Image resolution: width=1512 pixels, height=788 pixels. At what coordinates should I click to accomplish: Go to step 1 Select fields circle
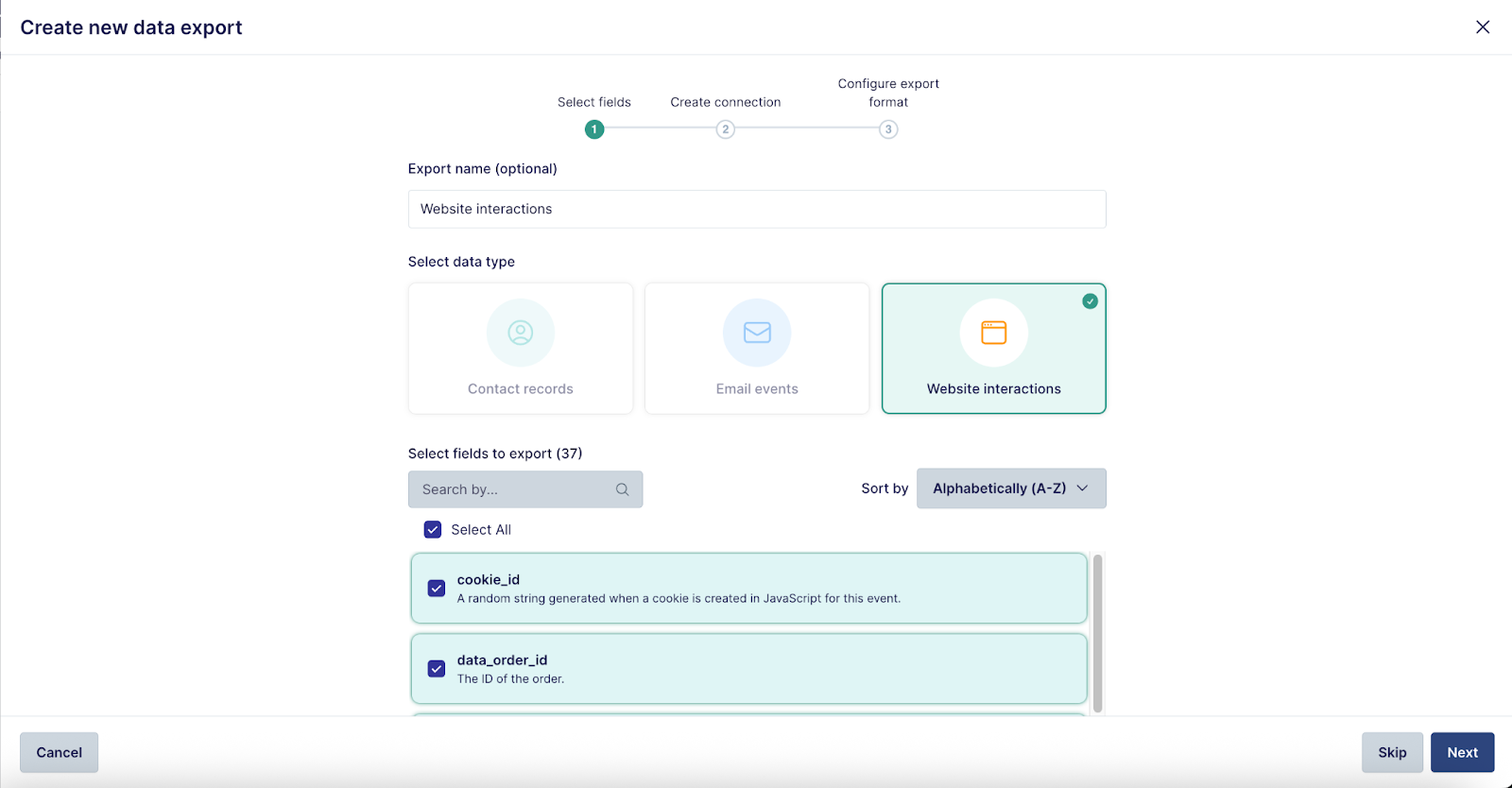pyautogui.click(x=594, y=129)
